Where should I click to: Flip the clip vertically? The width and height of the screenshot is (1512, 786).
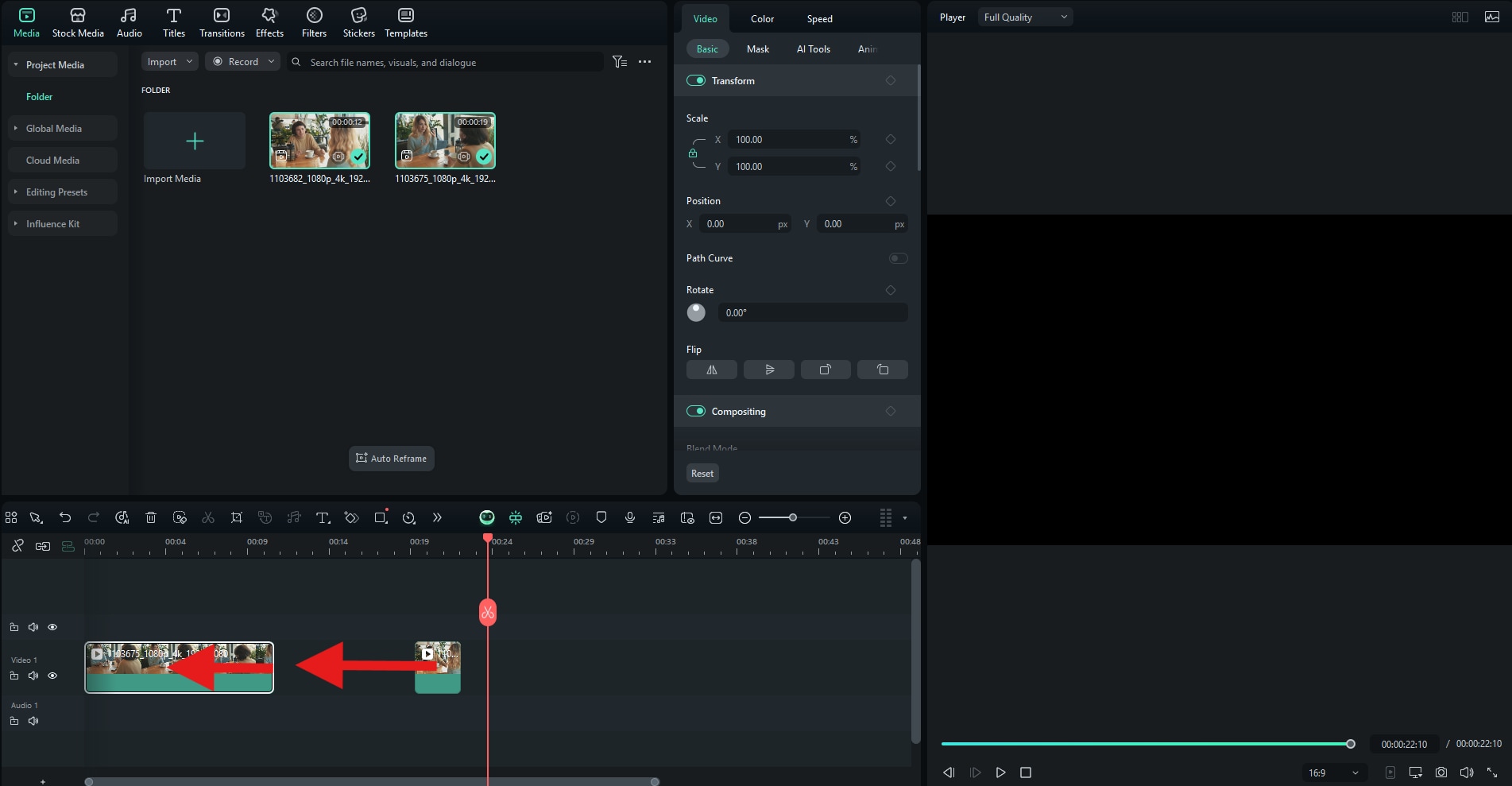click(768, 370)
